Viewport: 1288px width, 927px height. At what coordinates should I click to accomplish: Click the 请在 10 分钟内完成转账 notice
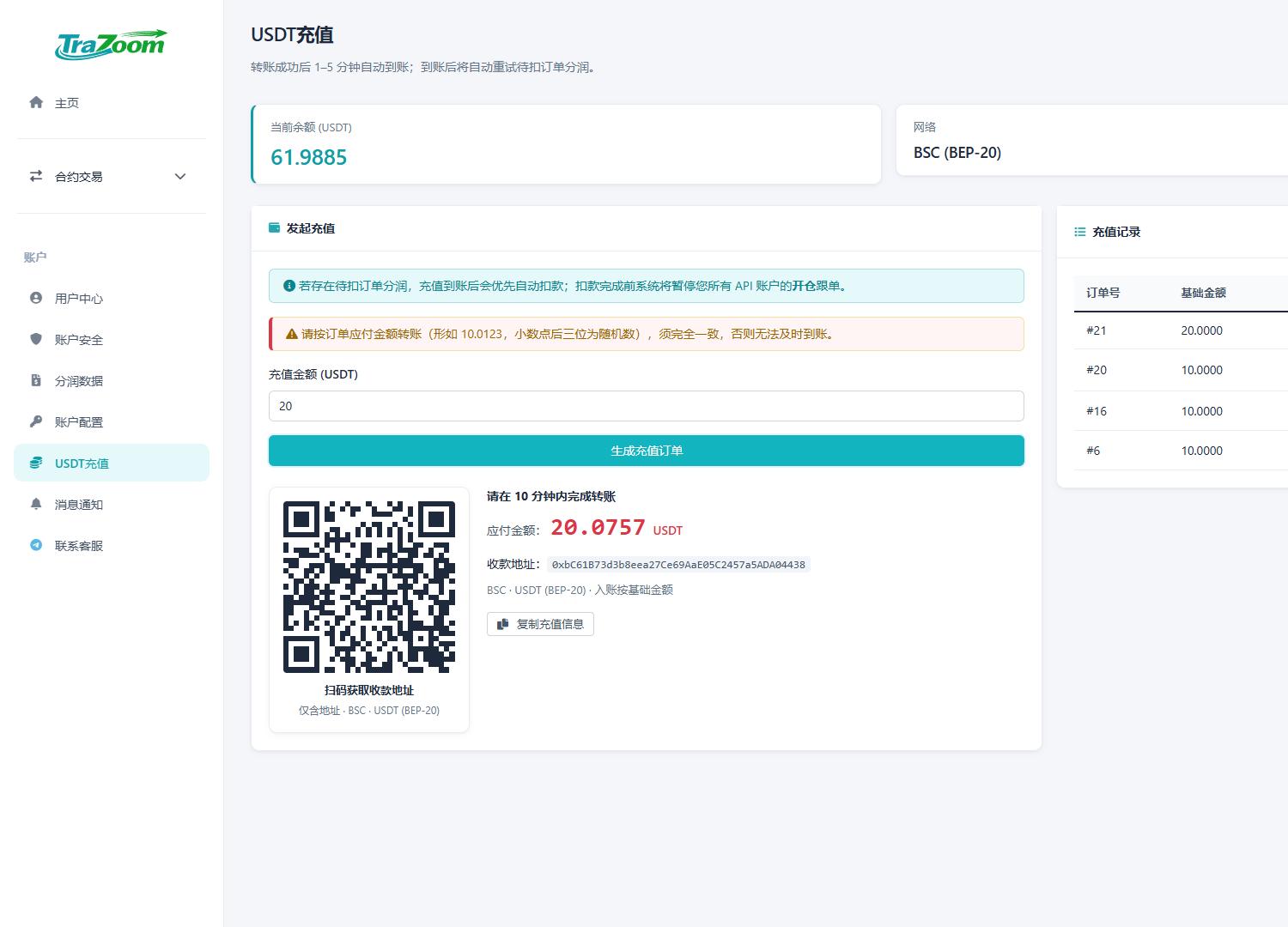551,496
